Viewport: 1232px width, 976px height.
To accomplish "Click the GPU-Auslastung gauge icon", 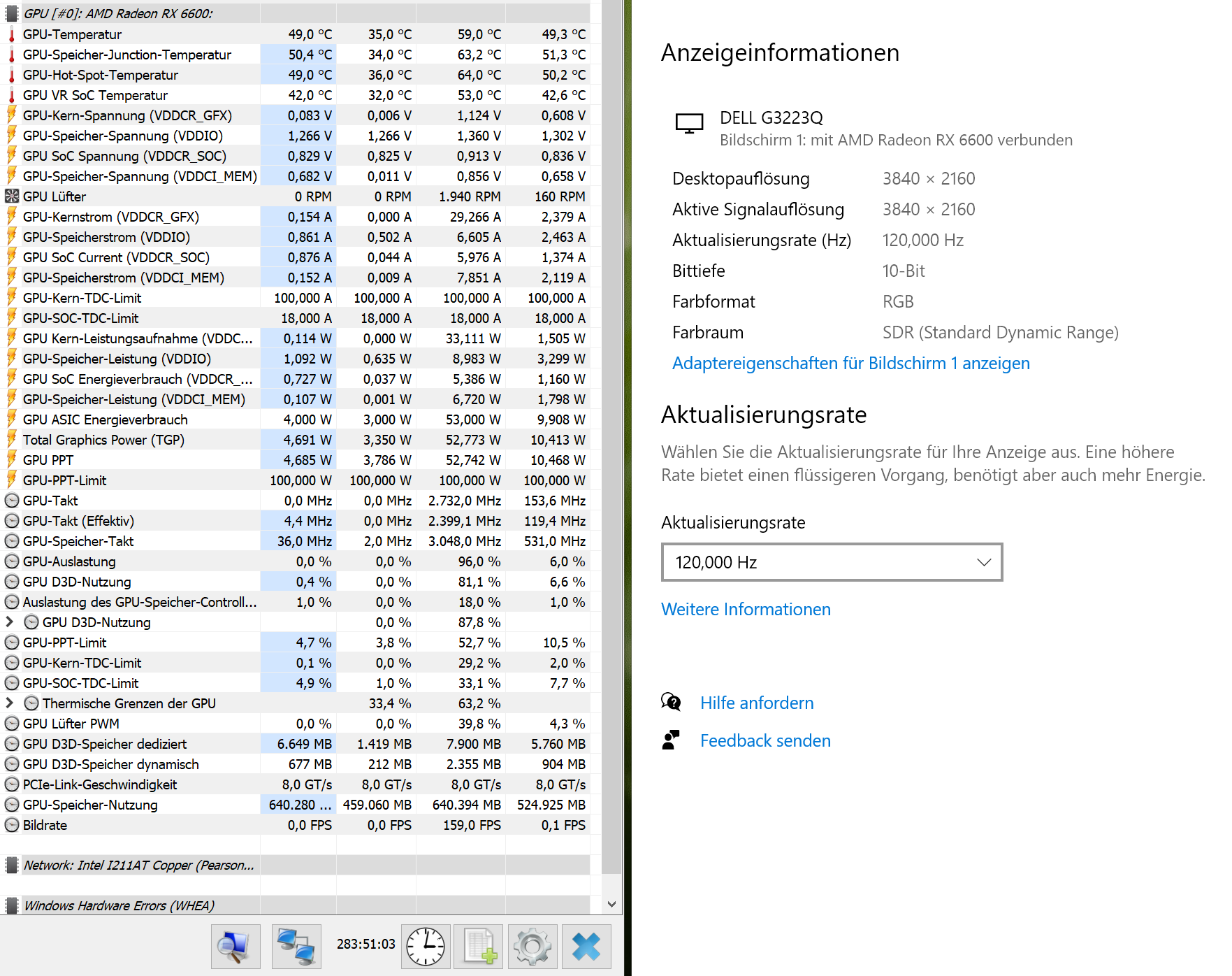I will pos(12,561).
